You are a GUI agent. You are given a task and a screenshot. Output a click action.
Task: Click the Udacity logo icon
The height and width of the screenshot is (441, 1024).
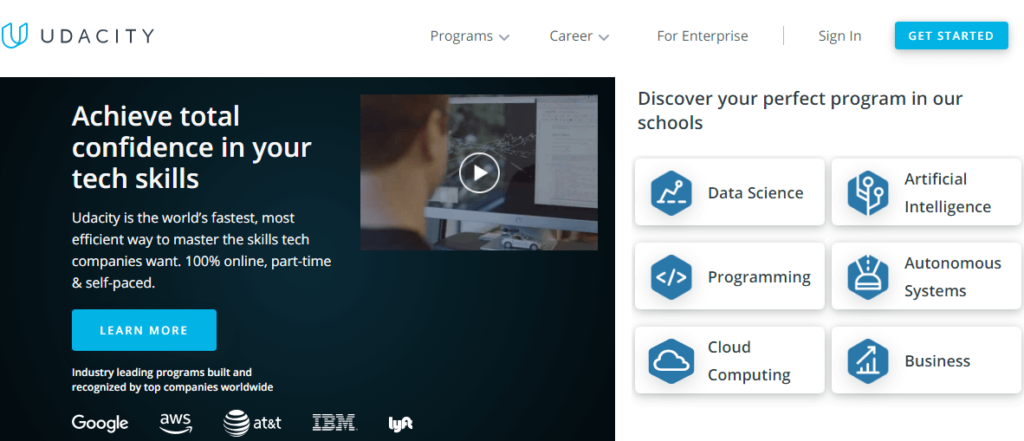14,36
